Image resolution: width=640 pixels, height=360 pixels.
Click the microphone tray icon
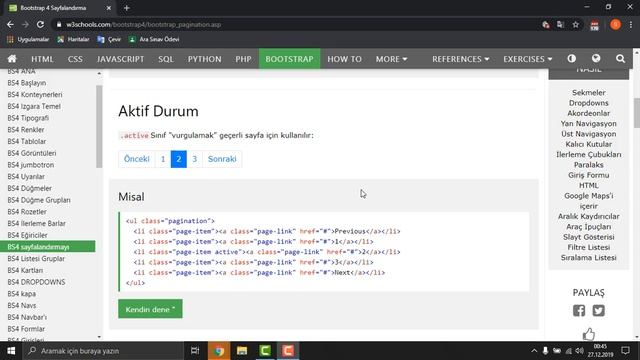[545, 351]
